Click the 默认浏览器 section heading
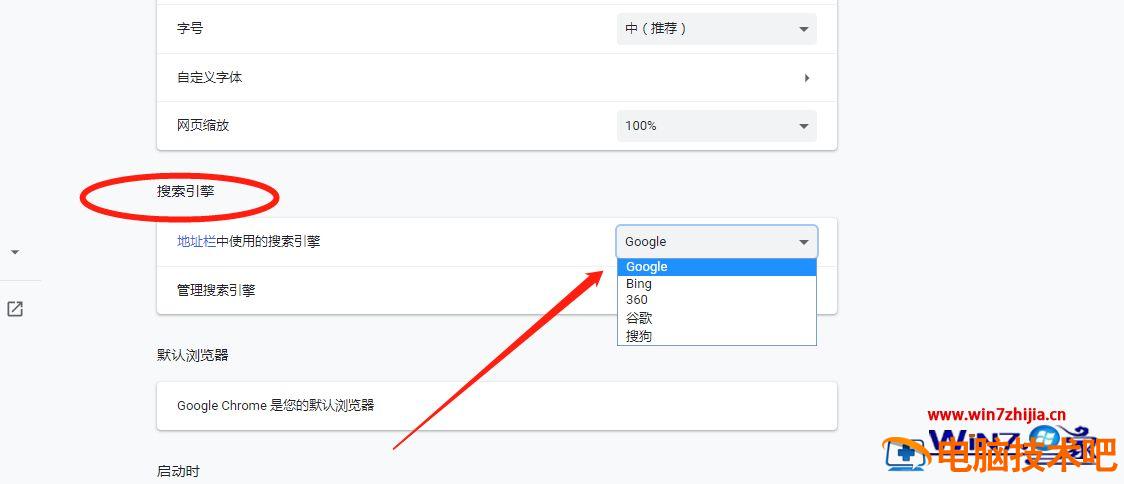 click(193, 355)
